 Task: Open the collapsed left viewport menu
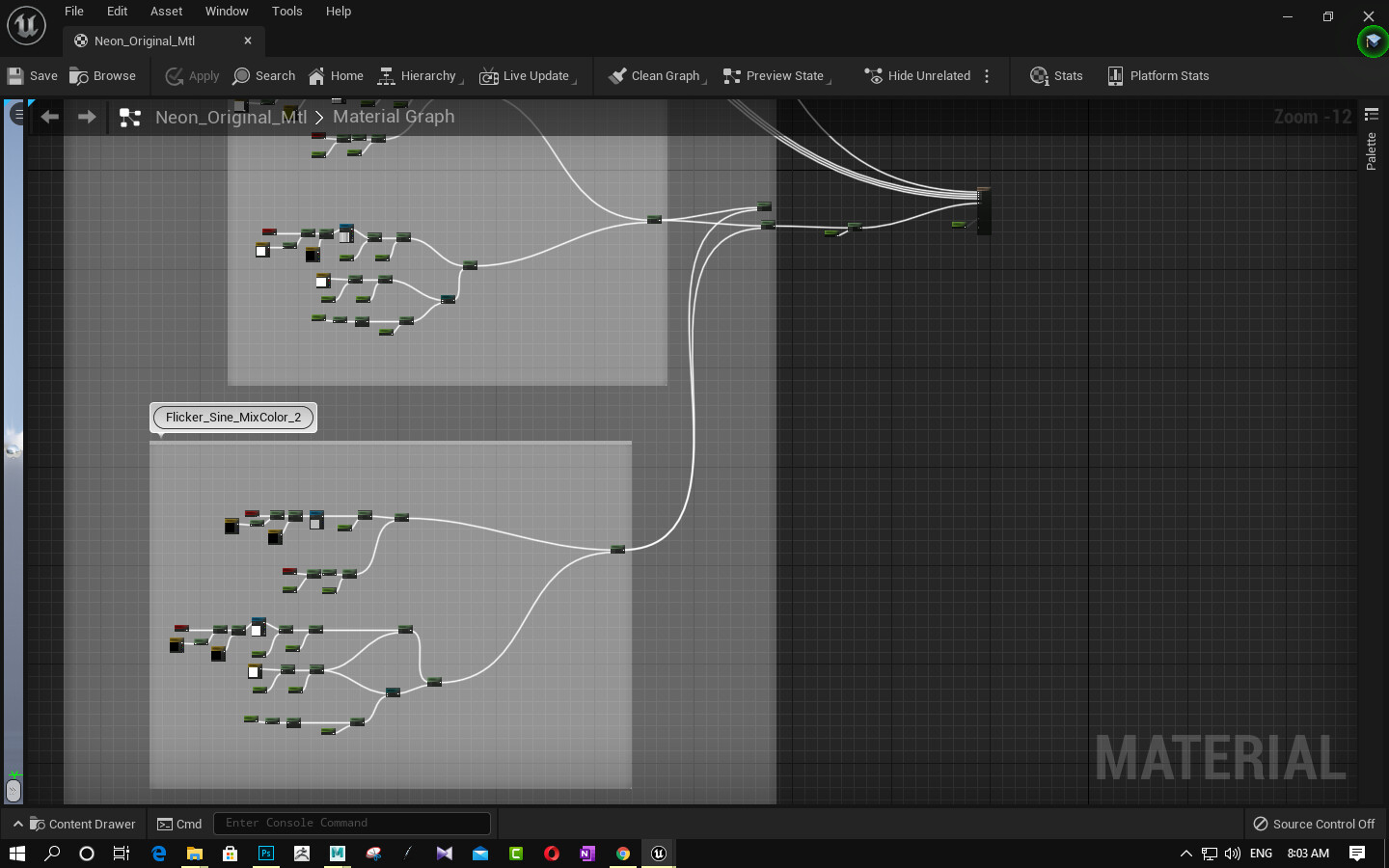click(x=17, y=114)
